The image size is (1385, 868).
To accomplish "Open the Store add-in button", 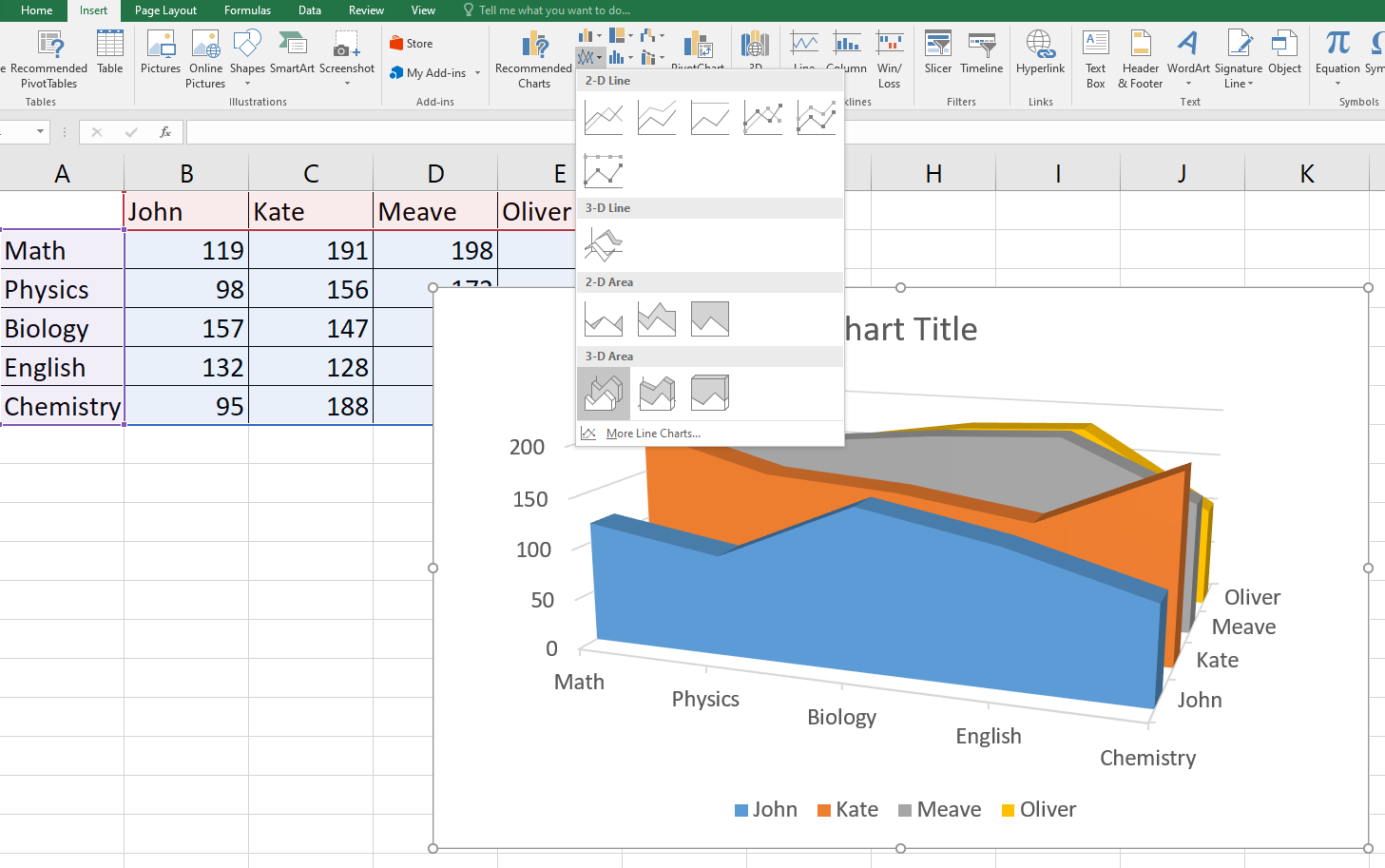I will (412, 44).
